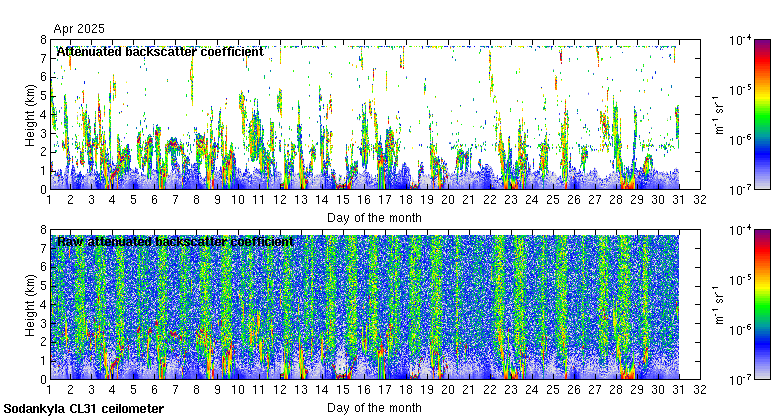The image size is (780, 420).
Task: Click the 10⁻⁴ tick on the lower colorbar
Action: pos(741,230)
